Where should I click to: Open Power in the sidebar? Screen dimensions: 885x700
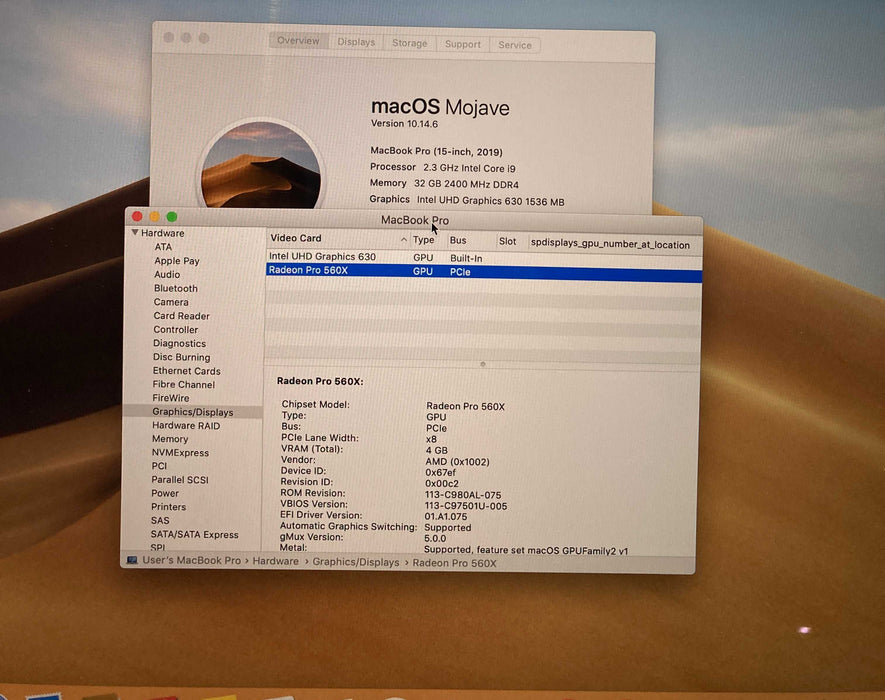pyautogui.click(x=165, y=493)
